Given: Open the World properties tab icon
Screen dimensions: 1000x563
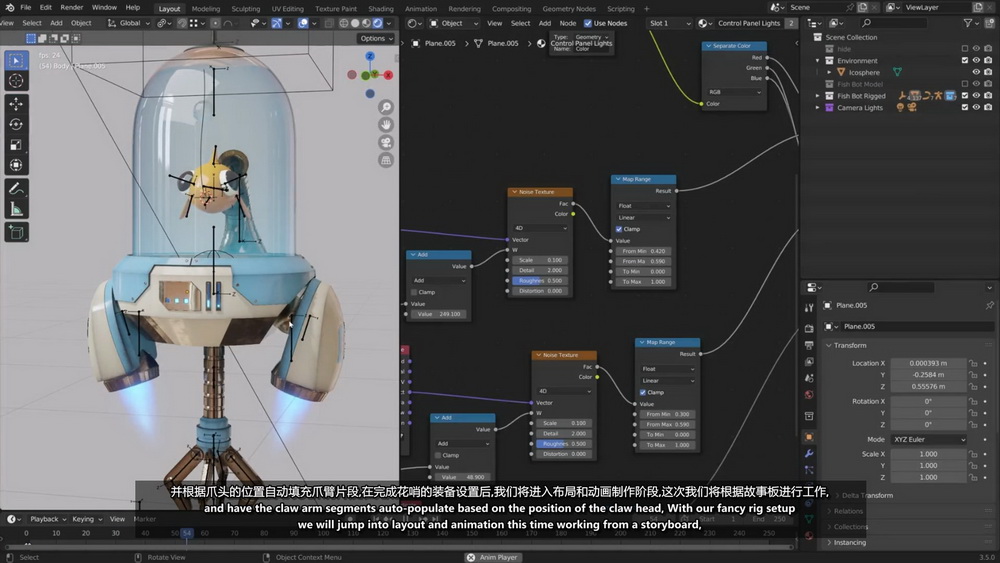Looking at the screenshot, I should tap(809, 395).
